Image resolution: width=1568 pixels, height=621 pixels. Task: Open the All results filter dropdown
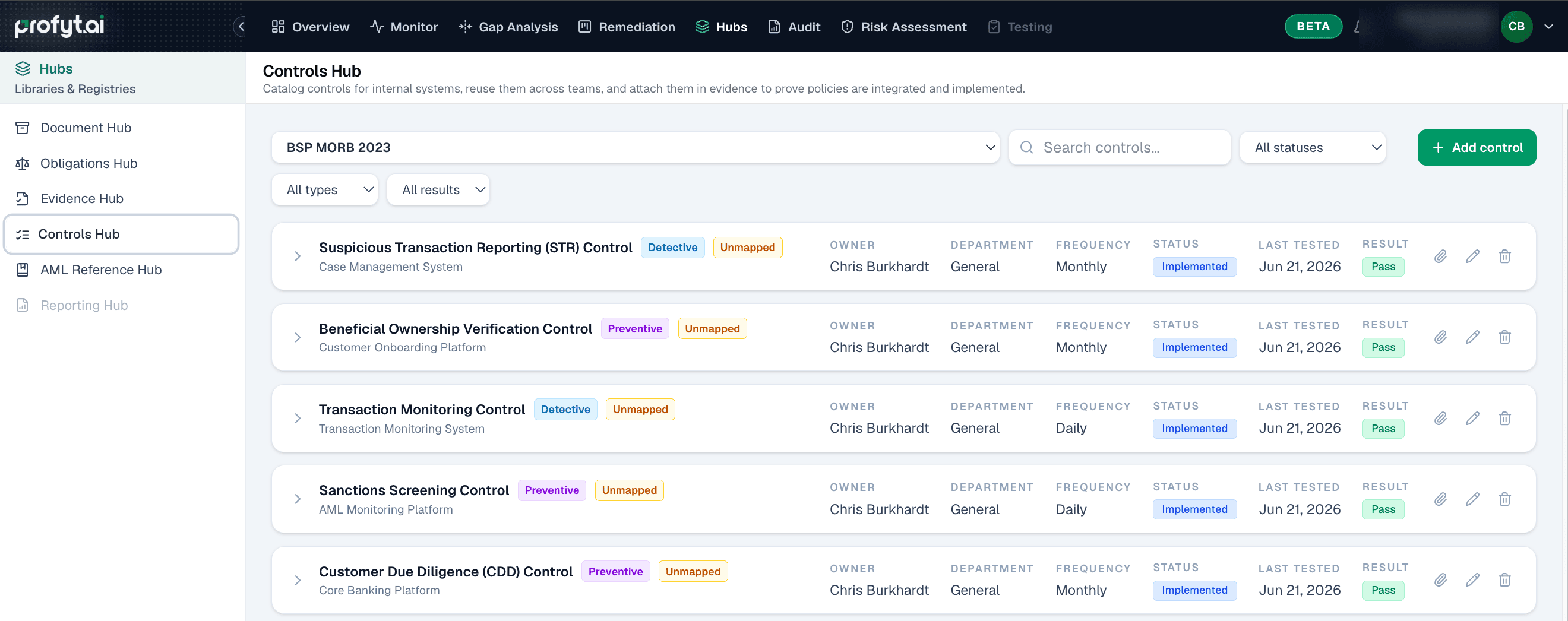[438, 189]
